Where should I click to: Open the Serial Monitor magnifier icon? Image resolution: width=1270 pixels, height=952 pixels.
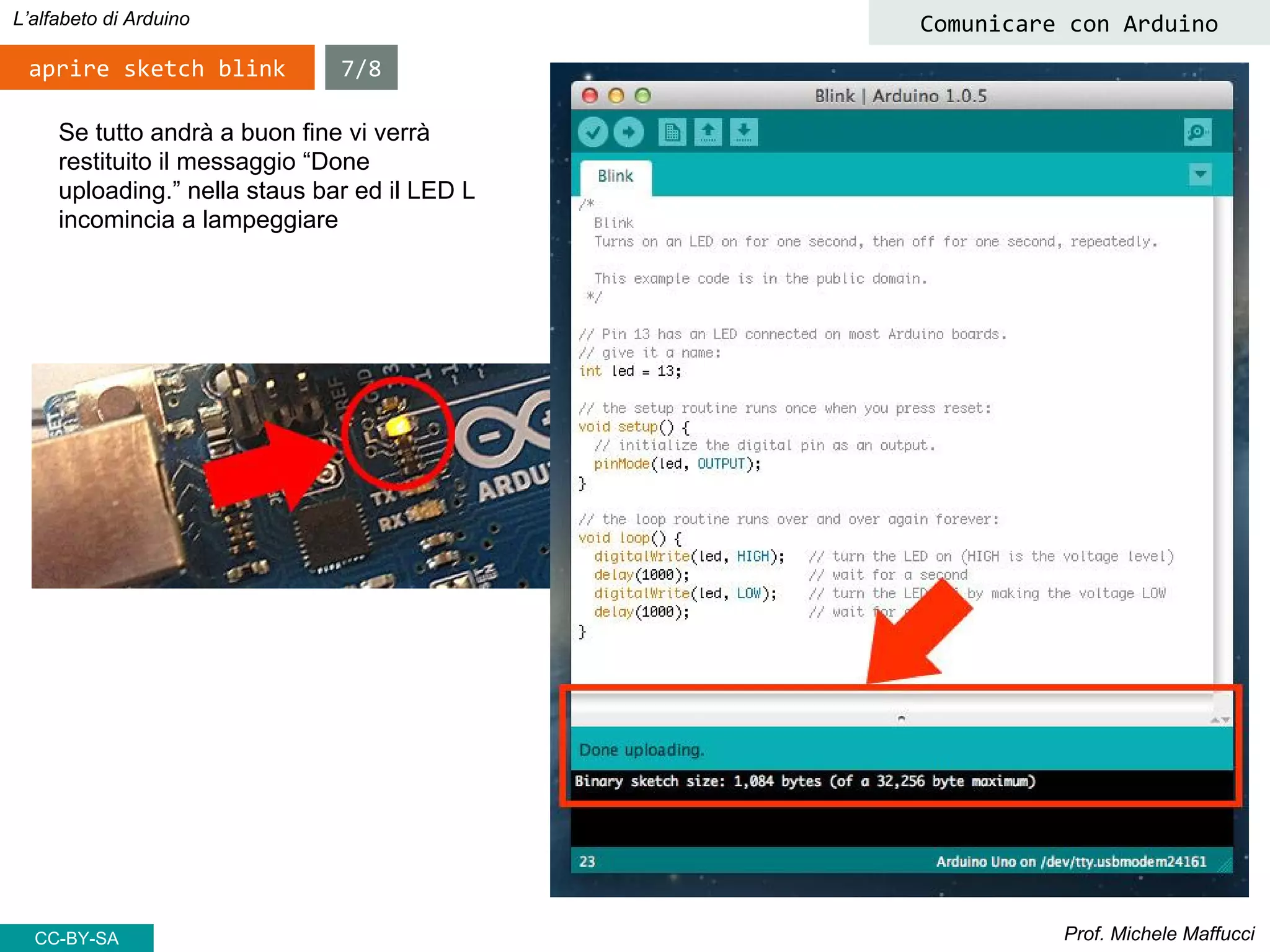[x=1197, y=132]
